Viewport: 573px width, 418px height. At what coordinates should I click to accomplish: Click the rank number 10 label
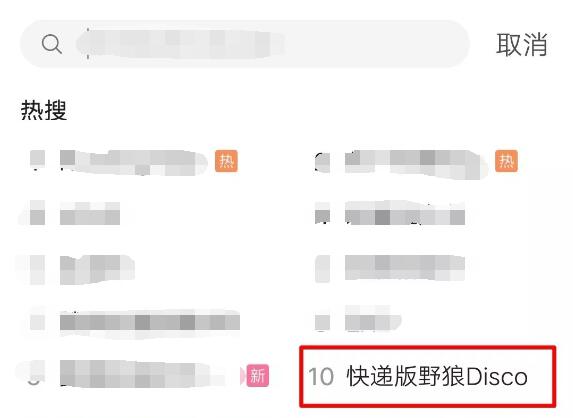(321, 377)
